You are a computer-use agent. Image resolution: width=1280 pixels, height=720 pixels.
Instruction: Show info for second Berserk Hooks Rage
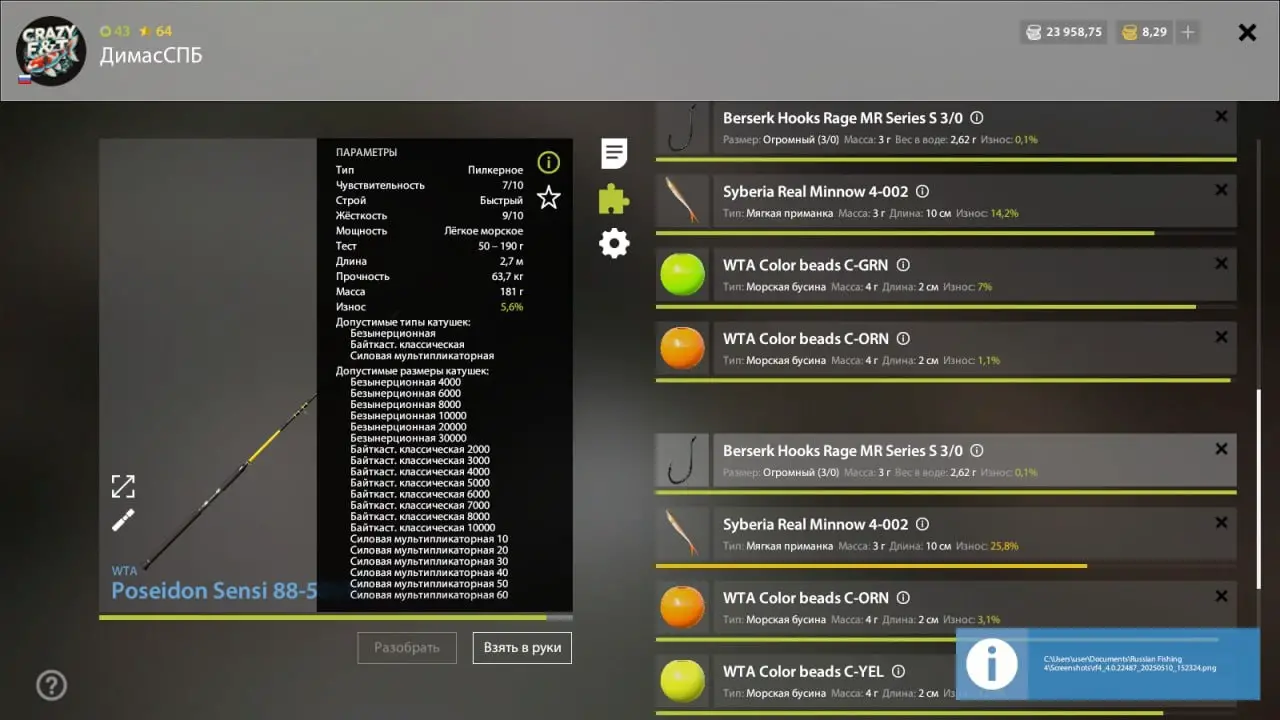point(977,451)
